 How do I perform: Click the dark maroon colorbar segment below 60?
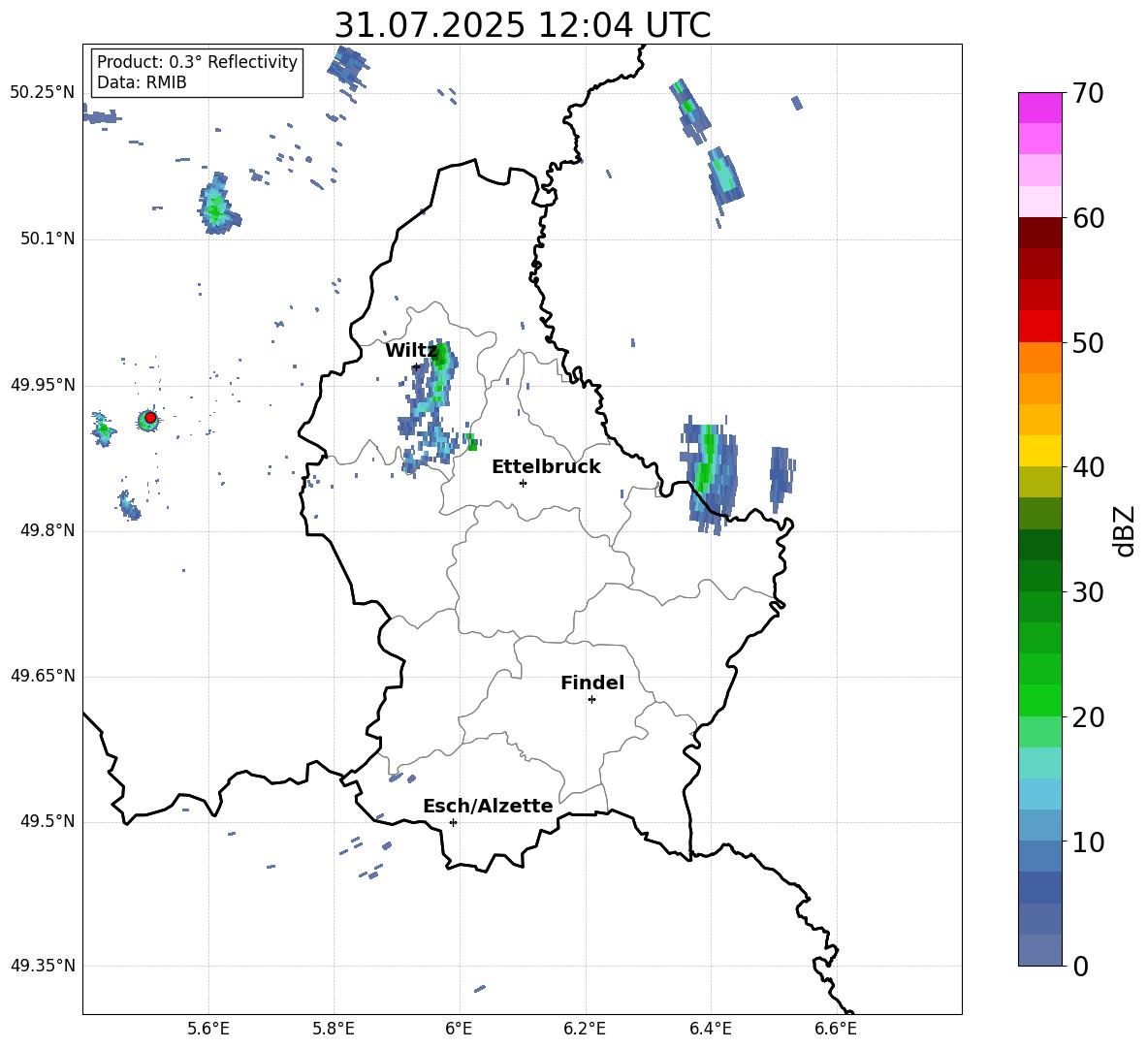[x=1039, y=233]
